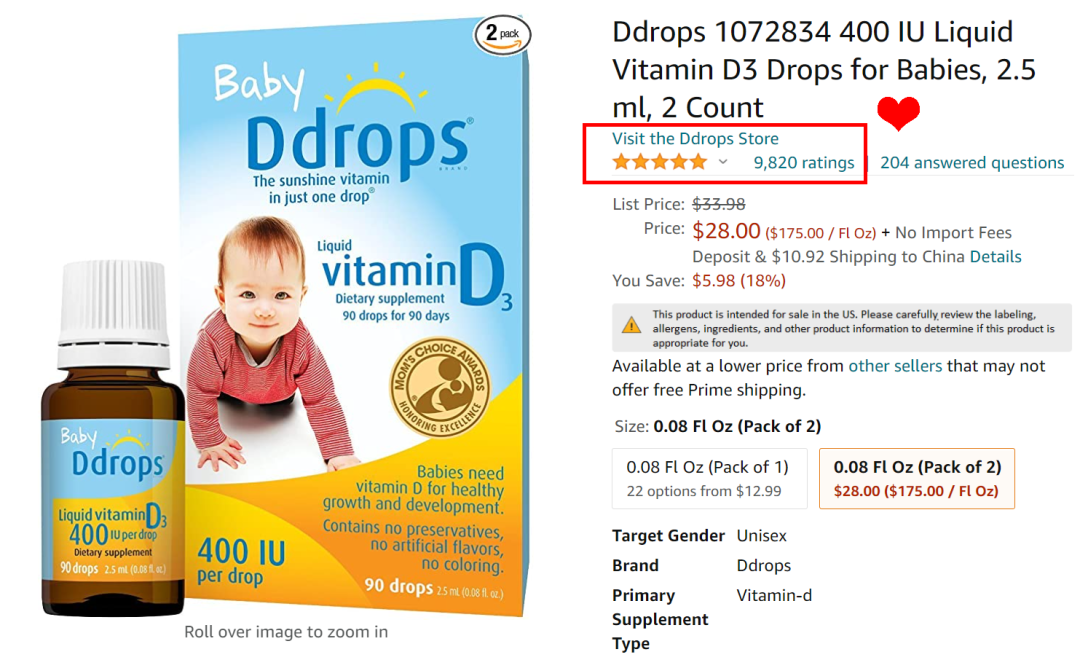
Task: Expand the star rating dropdown chevron
Action: pyautogui.click(x=723, y=163)
